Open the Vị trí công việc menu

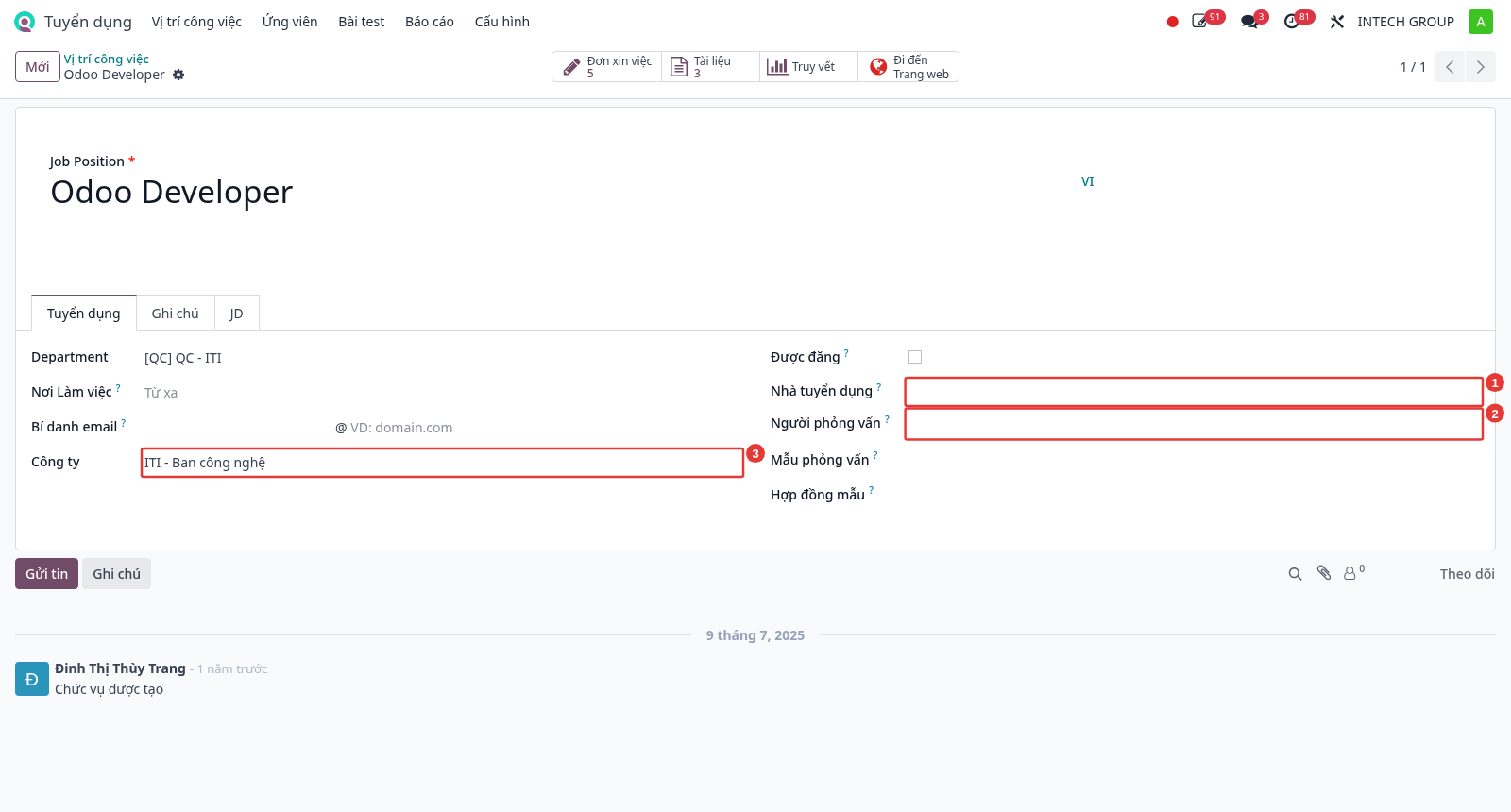point(196,22)
